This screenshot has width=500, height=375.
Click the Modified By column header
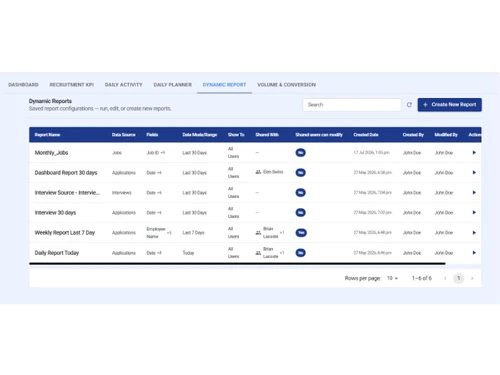446,135
